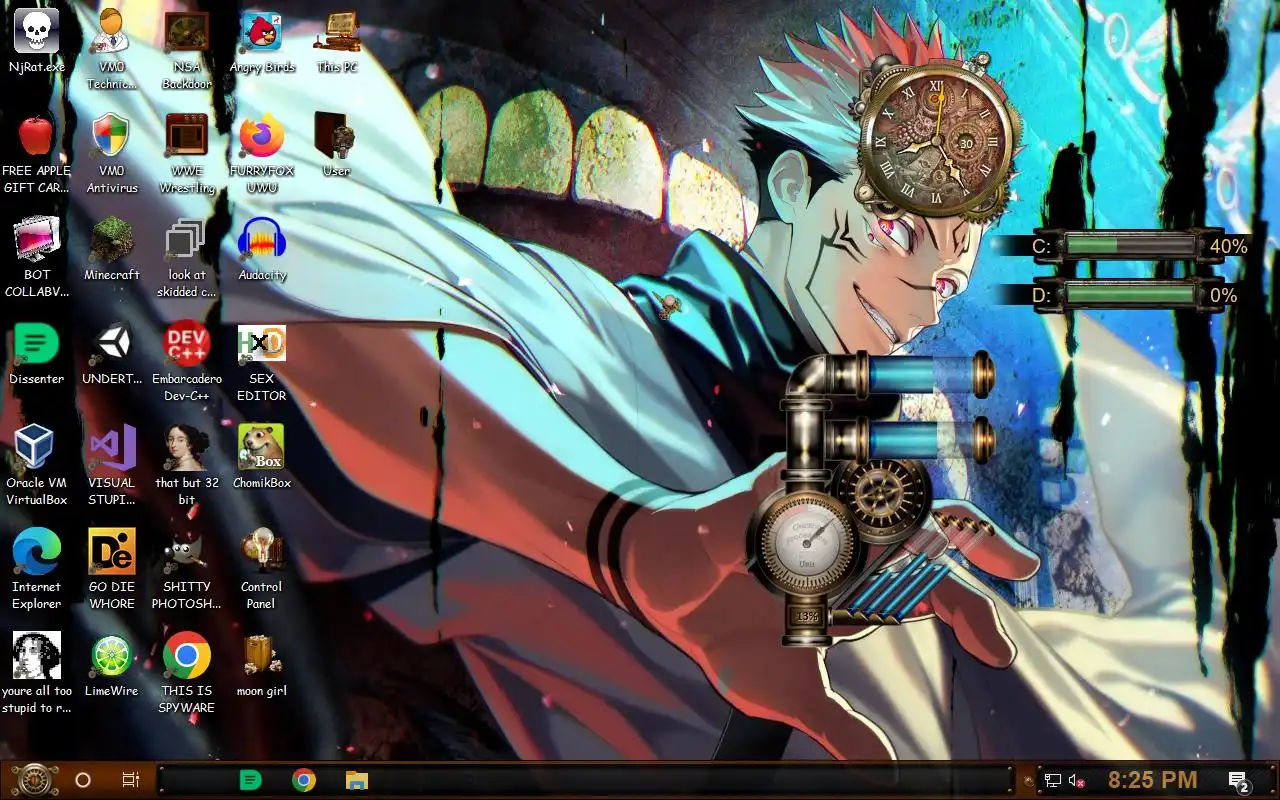The width and height of the screenshot is (1280, 800).
Task: Launch Minecraft from desktop
Action: point(111,239)
